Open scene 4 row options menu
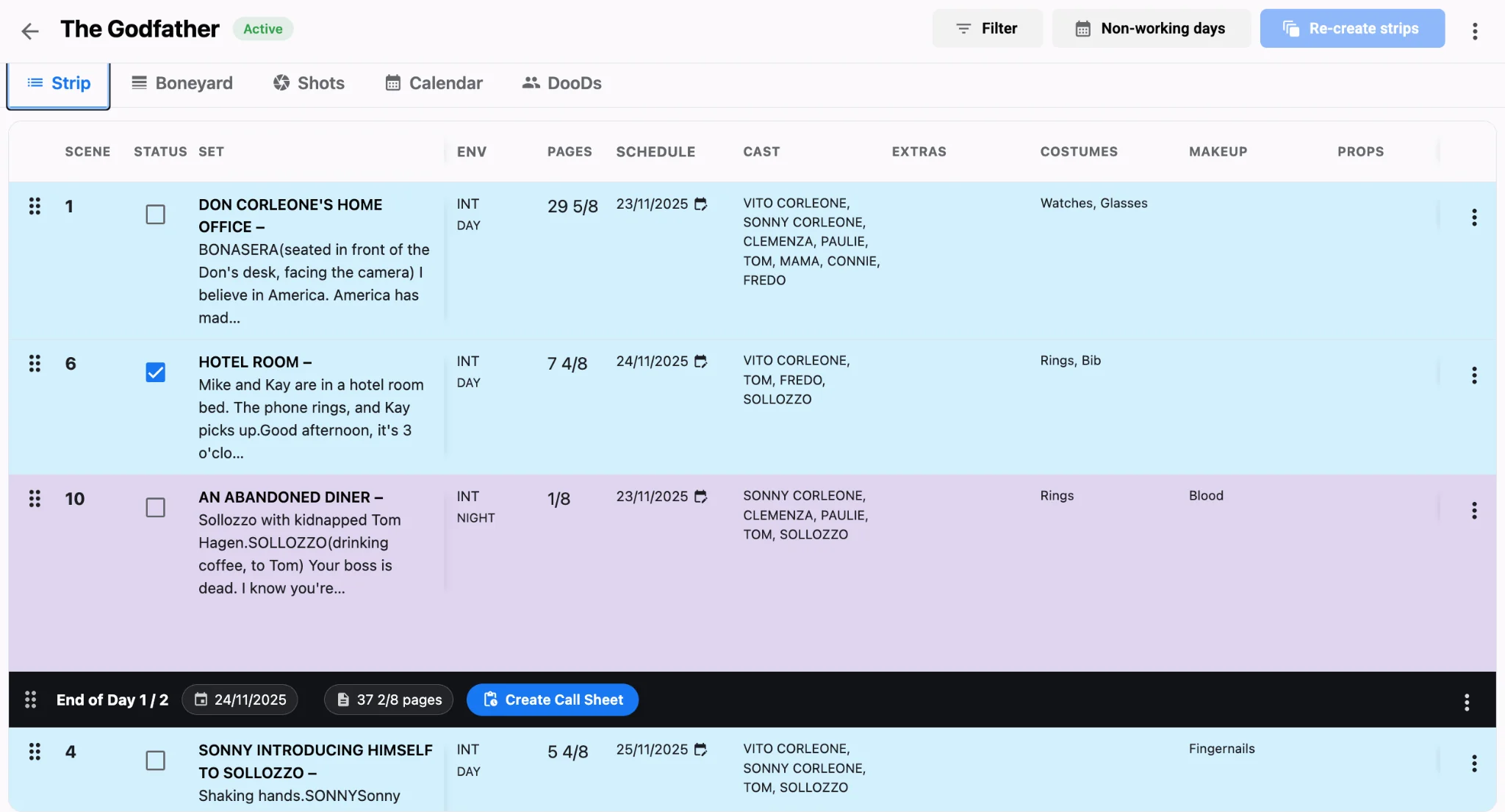 (1473, 764)
